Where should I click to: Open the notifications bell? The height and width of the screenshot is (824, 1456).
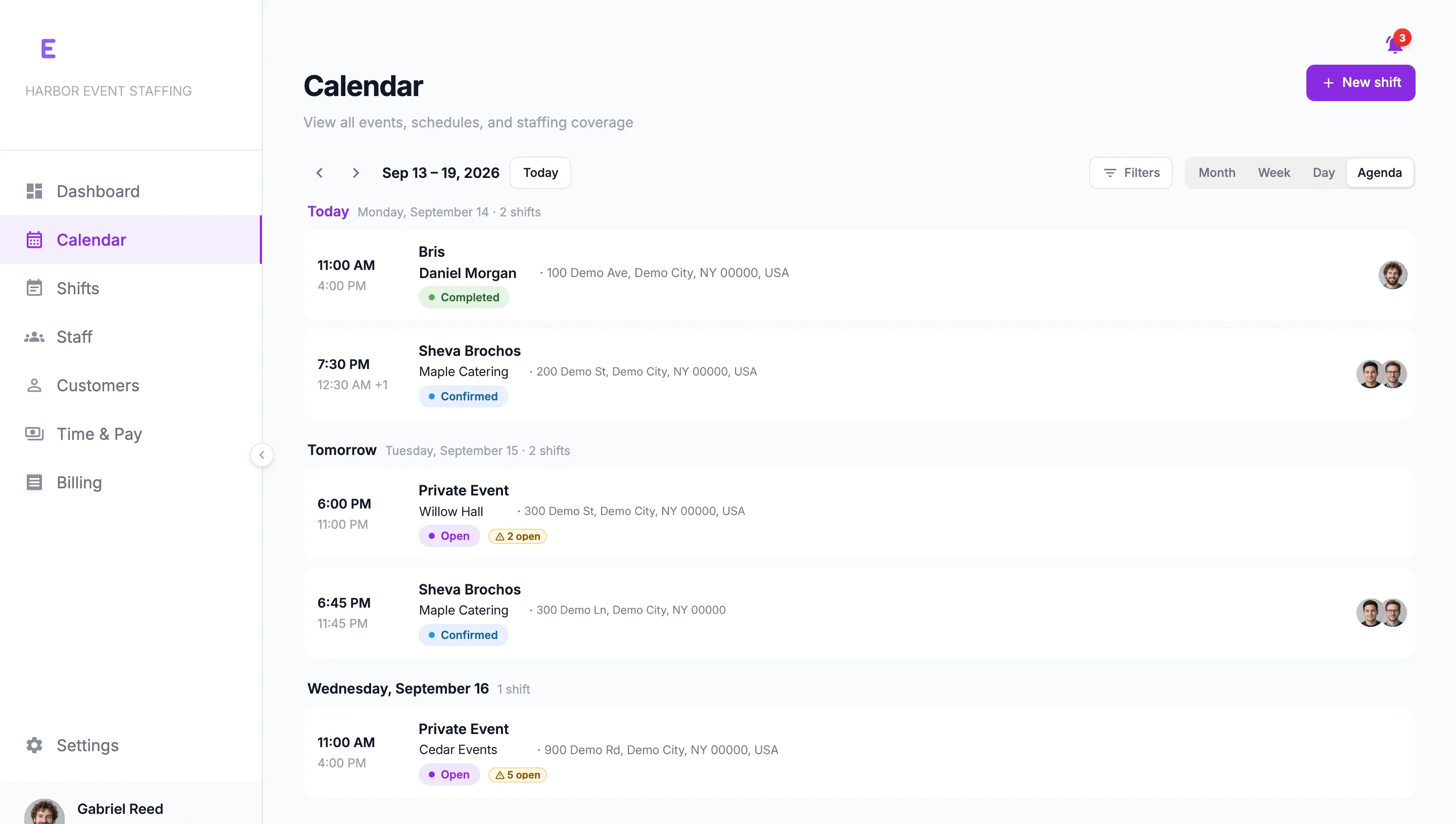[1395, 43]
